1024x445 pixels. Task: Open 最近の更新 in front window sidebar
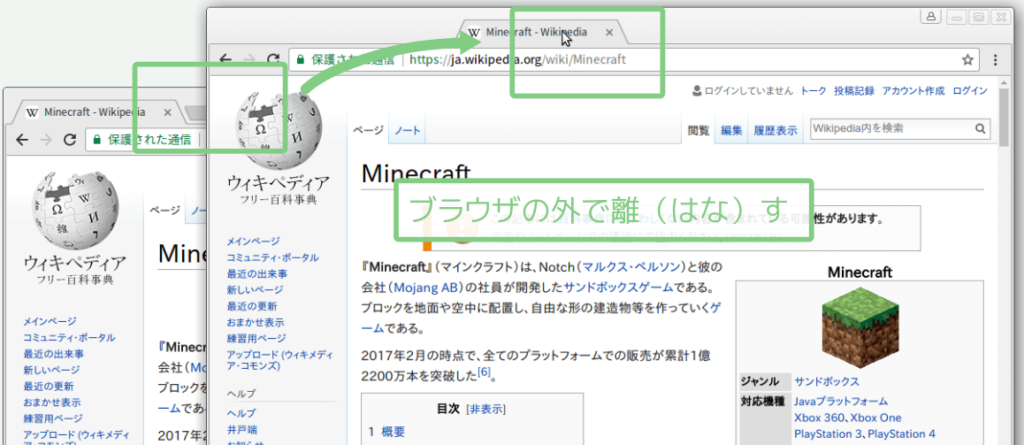click(x=251, y=306)
